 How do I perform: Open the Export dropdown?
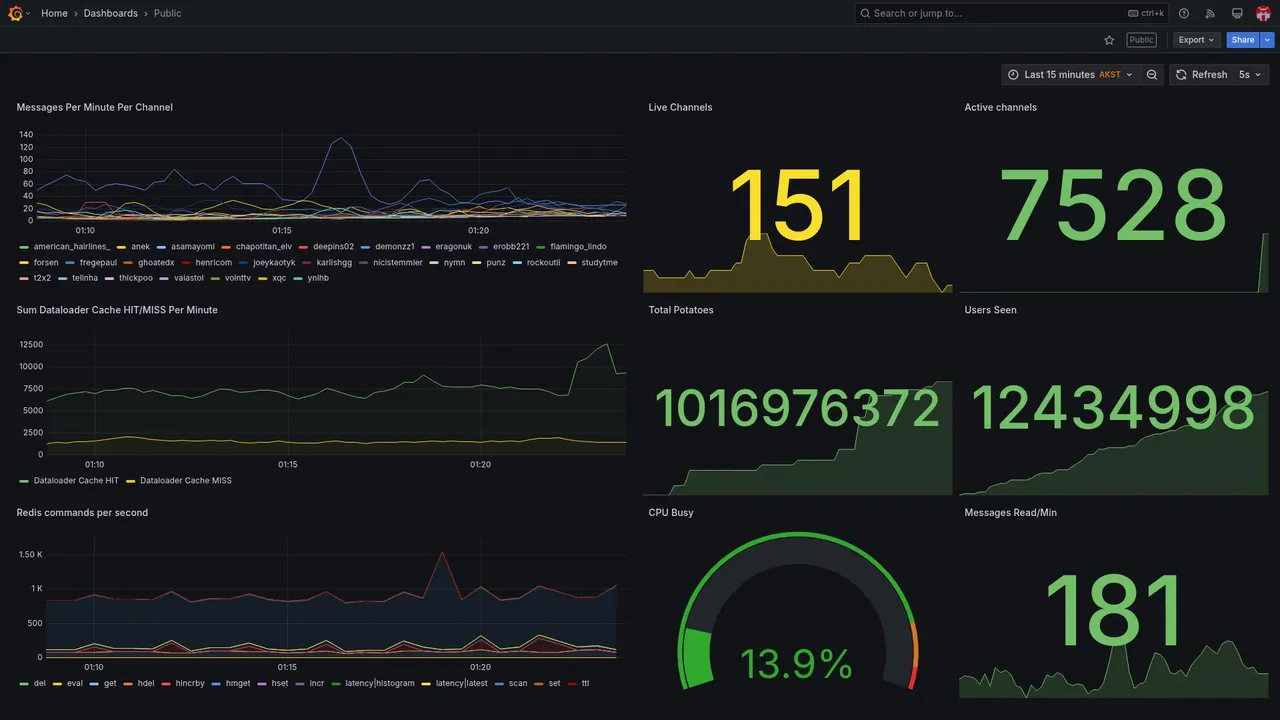point(1196,40)
